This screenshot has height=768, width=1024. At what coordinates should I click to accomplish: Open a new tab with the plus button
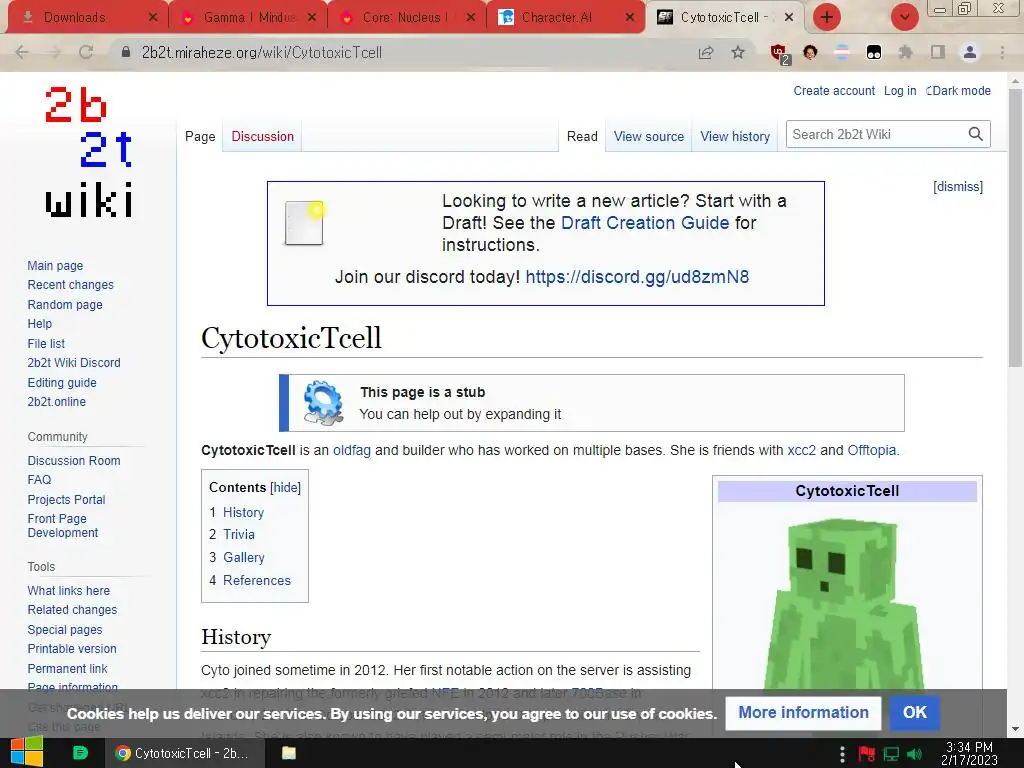click(827, 17)
